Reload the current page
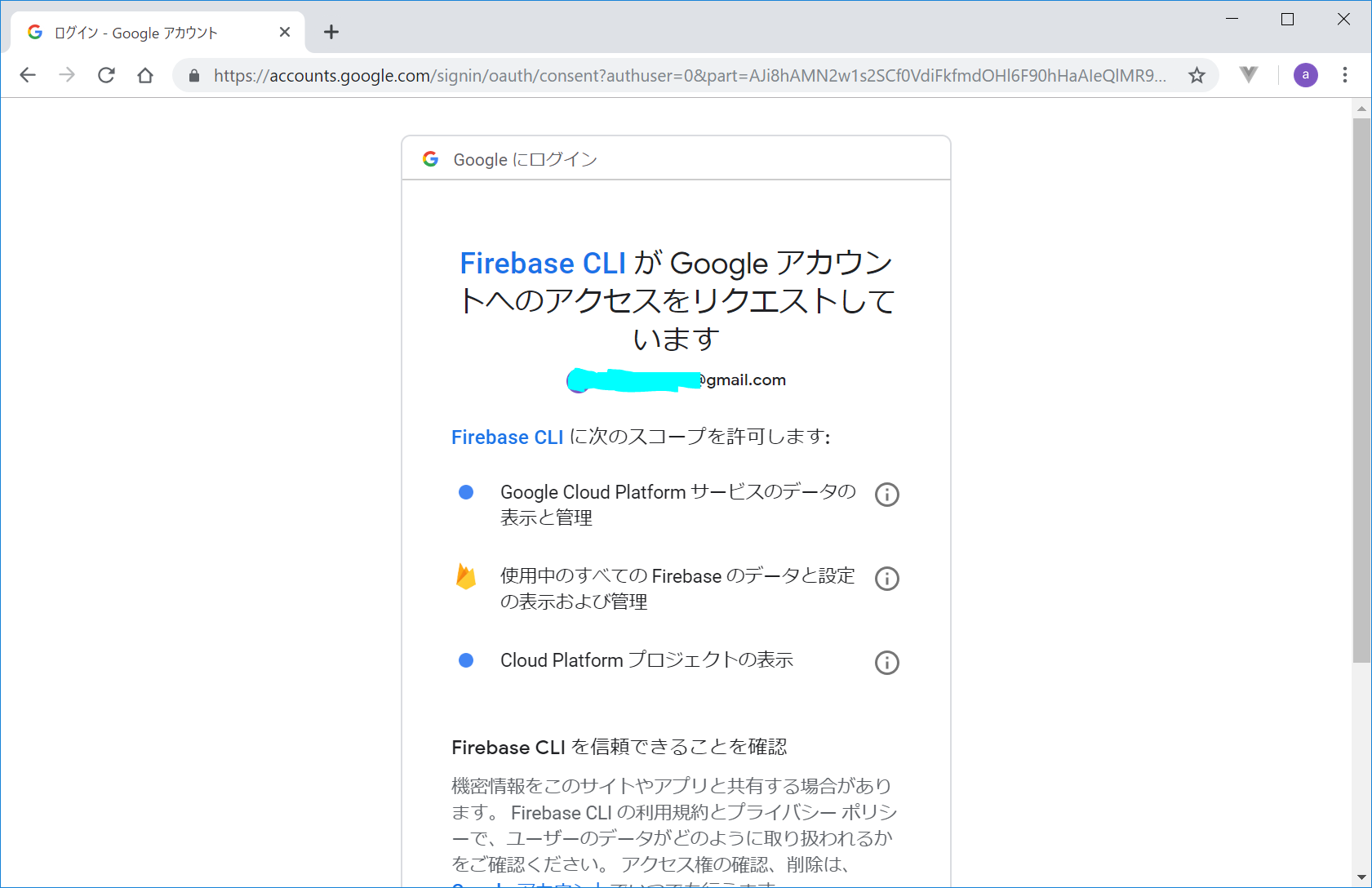Image resolution: width=1372 pixels, height=888 pixels. [x=106, y=75]
